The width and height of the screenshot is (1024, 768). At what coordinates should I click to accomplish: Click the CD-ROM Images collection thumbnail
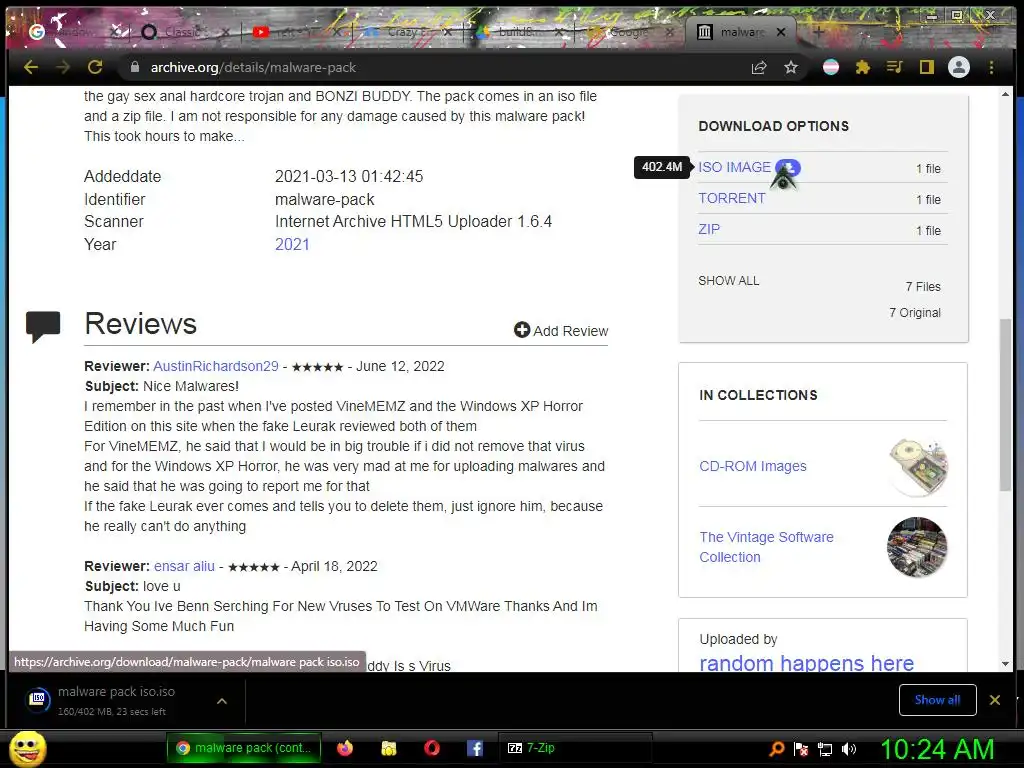point(918,467)
